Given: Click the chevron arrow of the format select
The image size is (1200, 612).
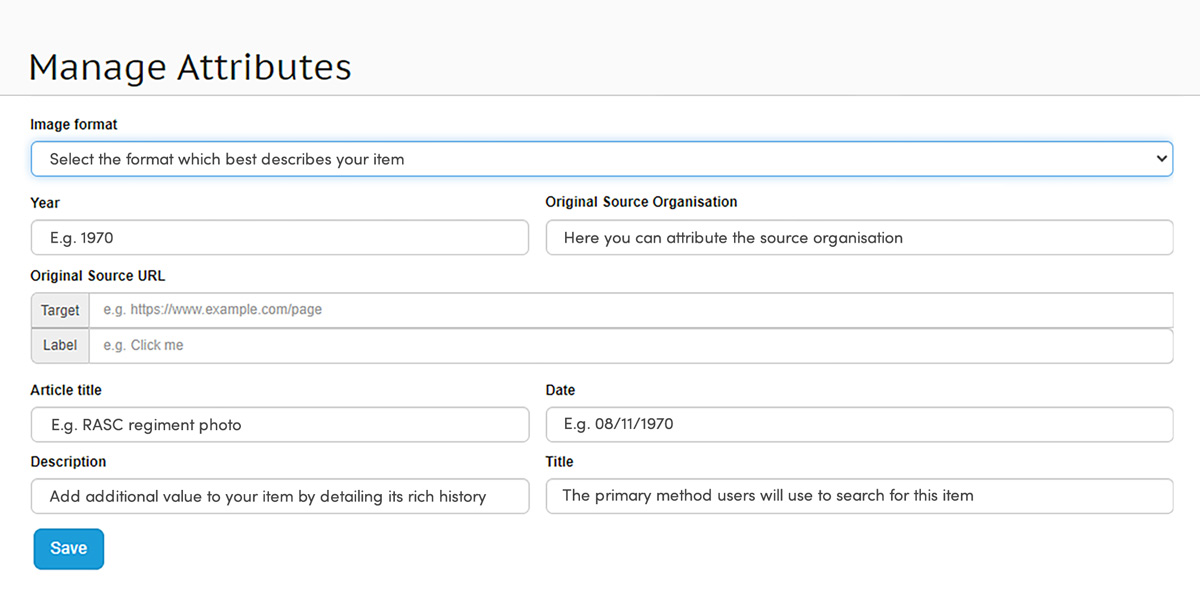Looking at the screenshot, I should [1160, 159].
